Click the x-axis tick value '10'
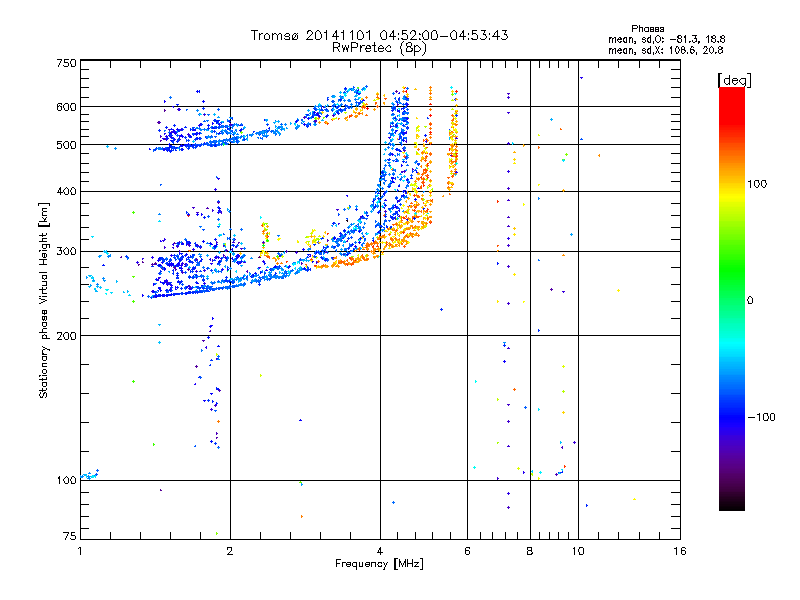 (578, 551)
